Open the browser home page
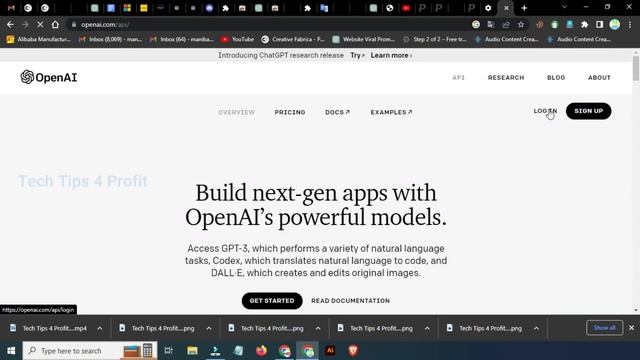 55,24
